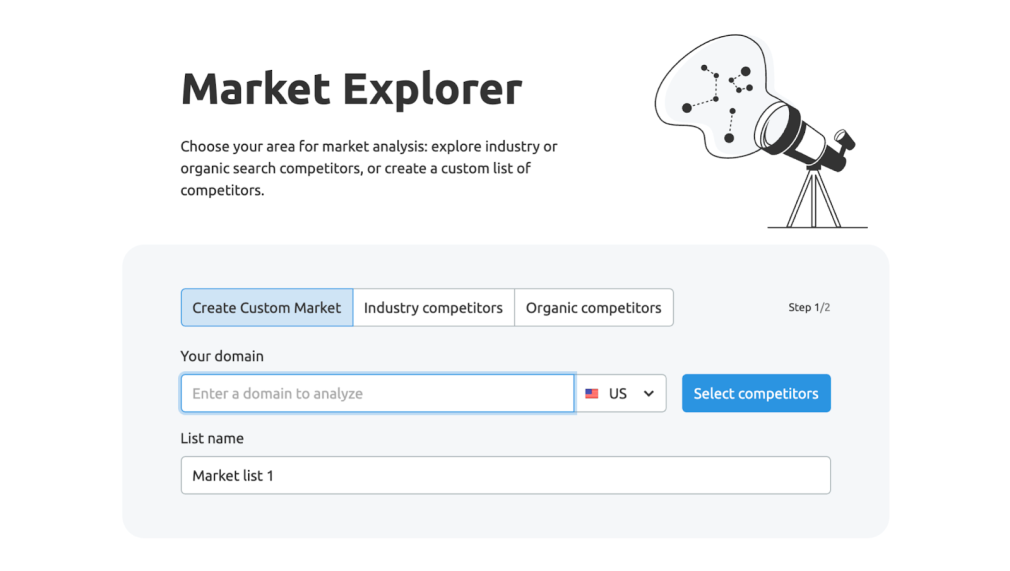This screenshot has height=571, width=1010.
Task: Click the Your domain label
Action: pyautogui.click(x=222, y=356)
